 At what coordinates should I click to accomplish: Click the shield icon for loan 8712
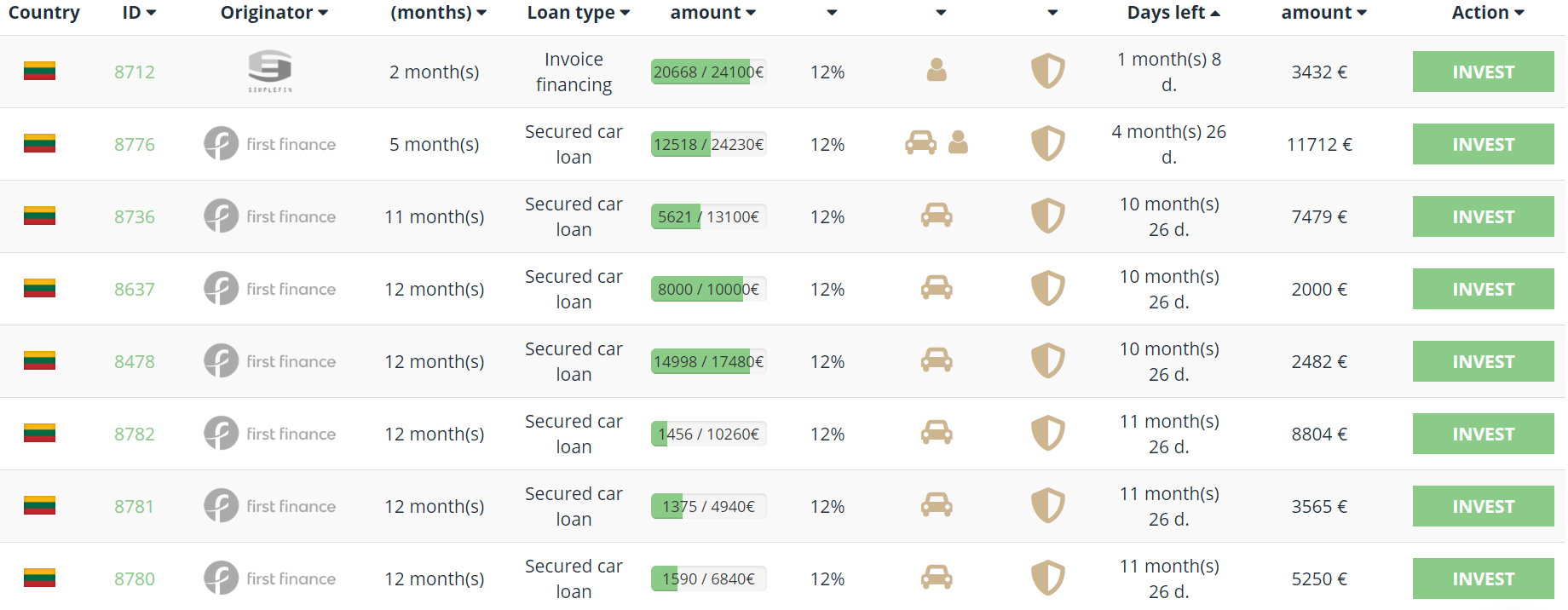pyautogui.click(x=1047, y=72)
